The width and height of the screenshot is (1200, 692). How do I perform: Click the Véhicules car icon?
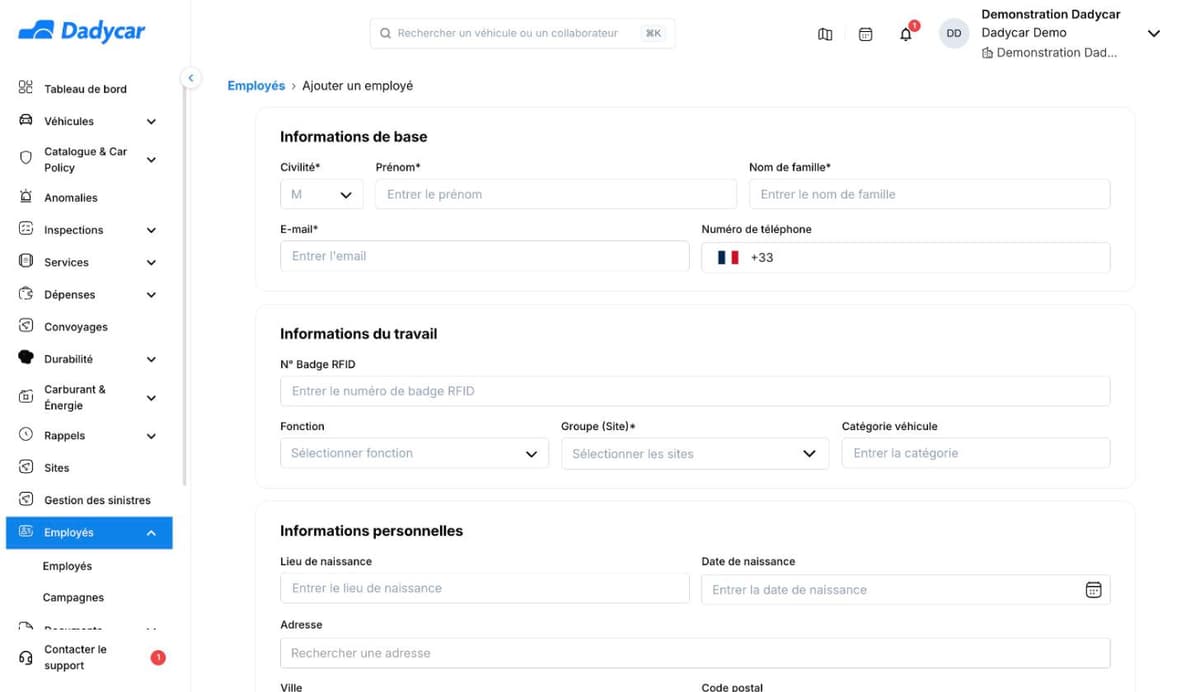(26, 120)
